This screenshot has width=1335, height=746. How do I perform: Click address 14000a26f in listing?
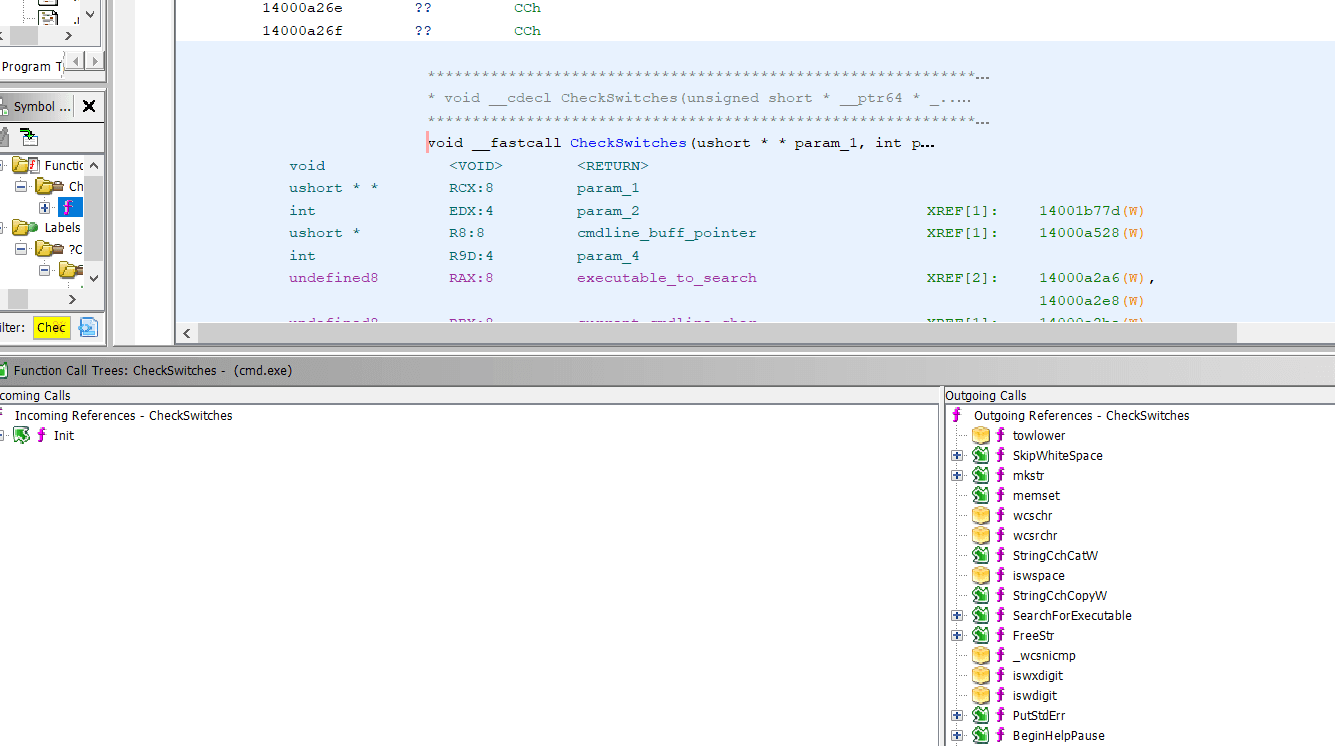pyautogui.click(x=303, y=31)
